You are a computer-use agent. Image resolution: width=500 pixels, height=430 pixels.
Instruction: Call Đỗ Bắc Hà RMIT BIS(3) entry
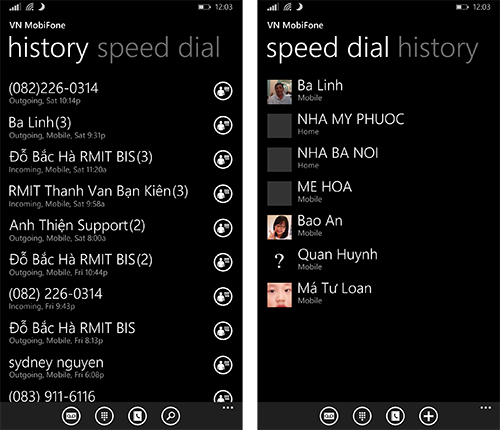coord(81,161)
